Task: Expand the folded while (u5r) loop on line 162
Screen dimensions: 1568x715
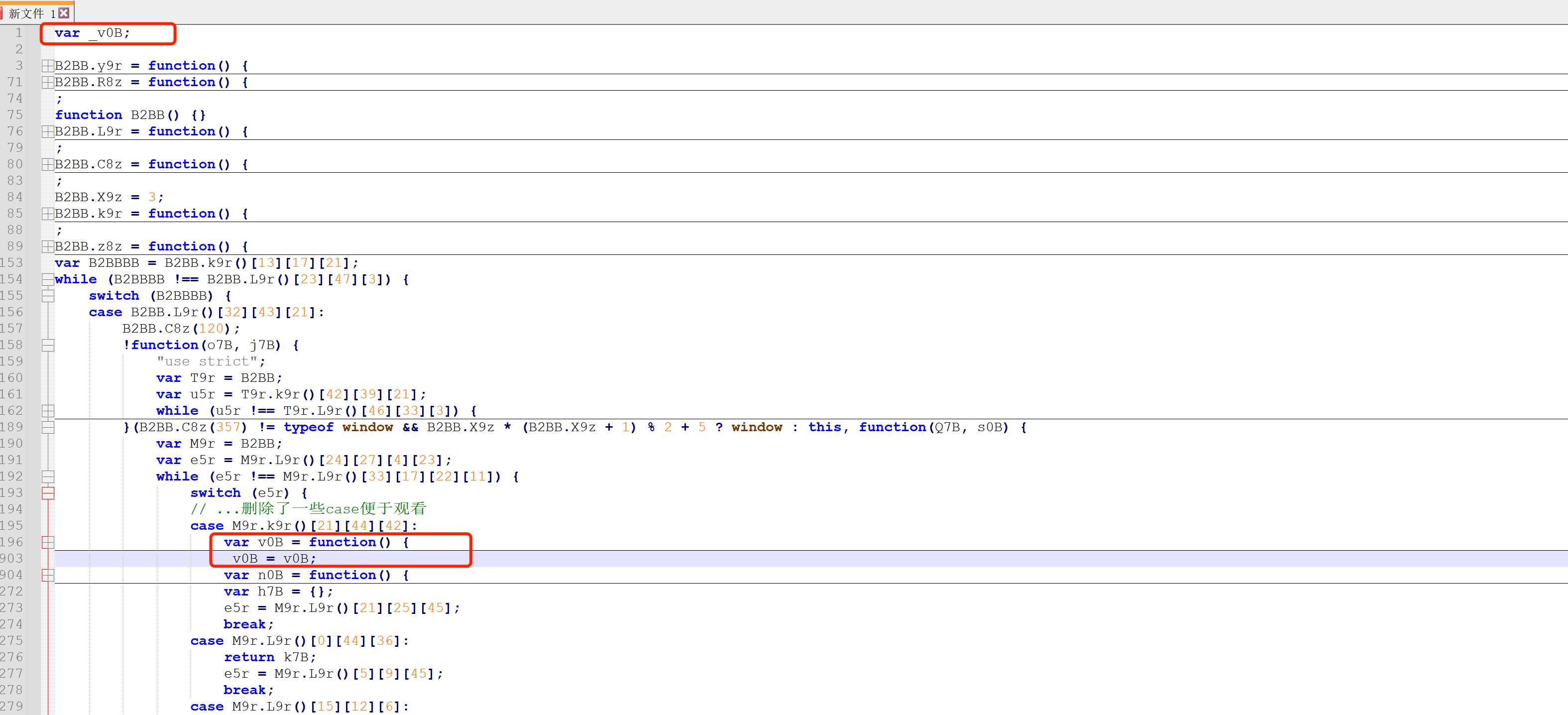Action: pos(47,411)
